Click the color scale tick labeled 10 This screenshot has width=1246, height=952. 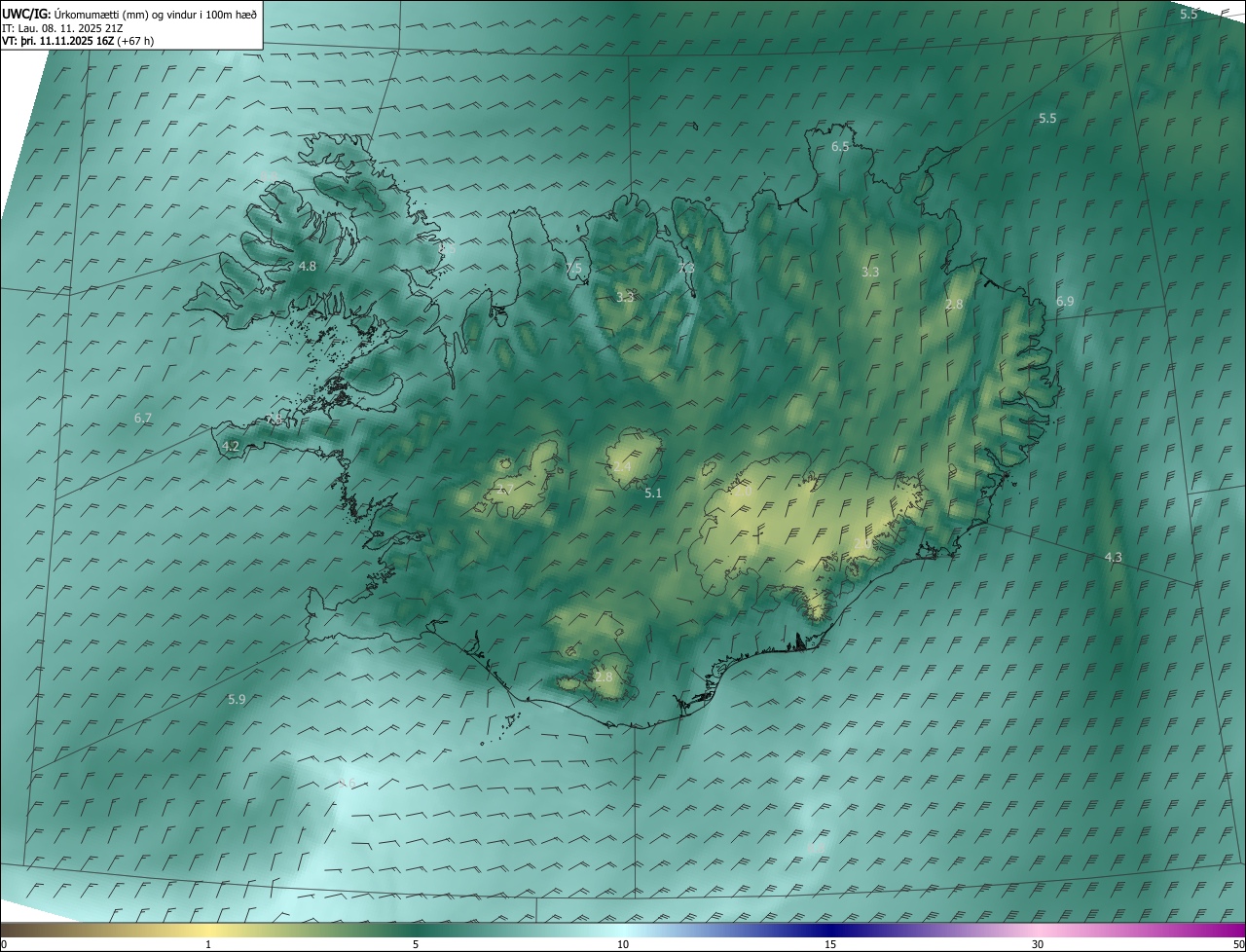(x=623, y=944)
